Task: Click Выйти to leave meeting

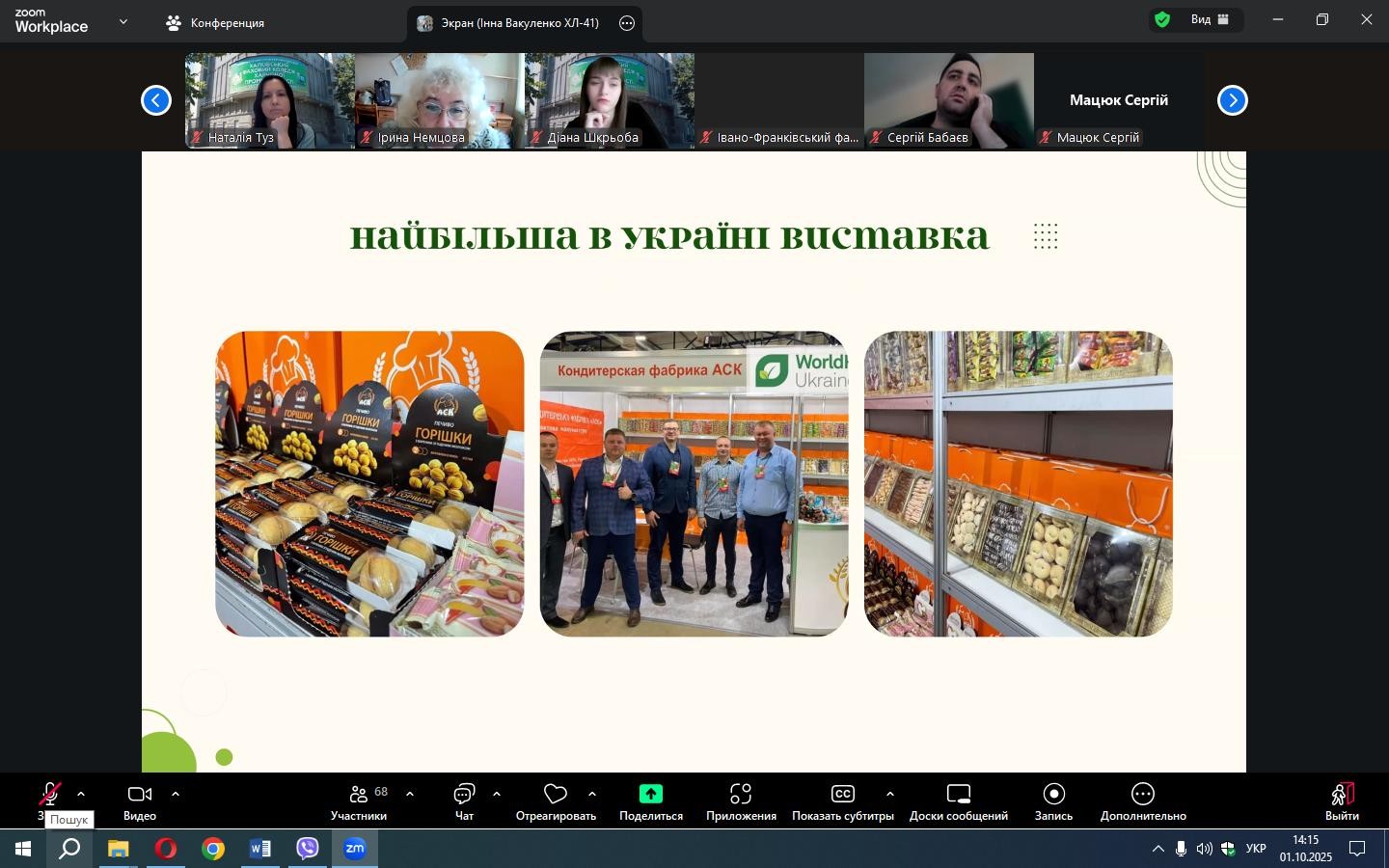Action: 1342,801
